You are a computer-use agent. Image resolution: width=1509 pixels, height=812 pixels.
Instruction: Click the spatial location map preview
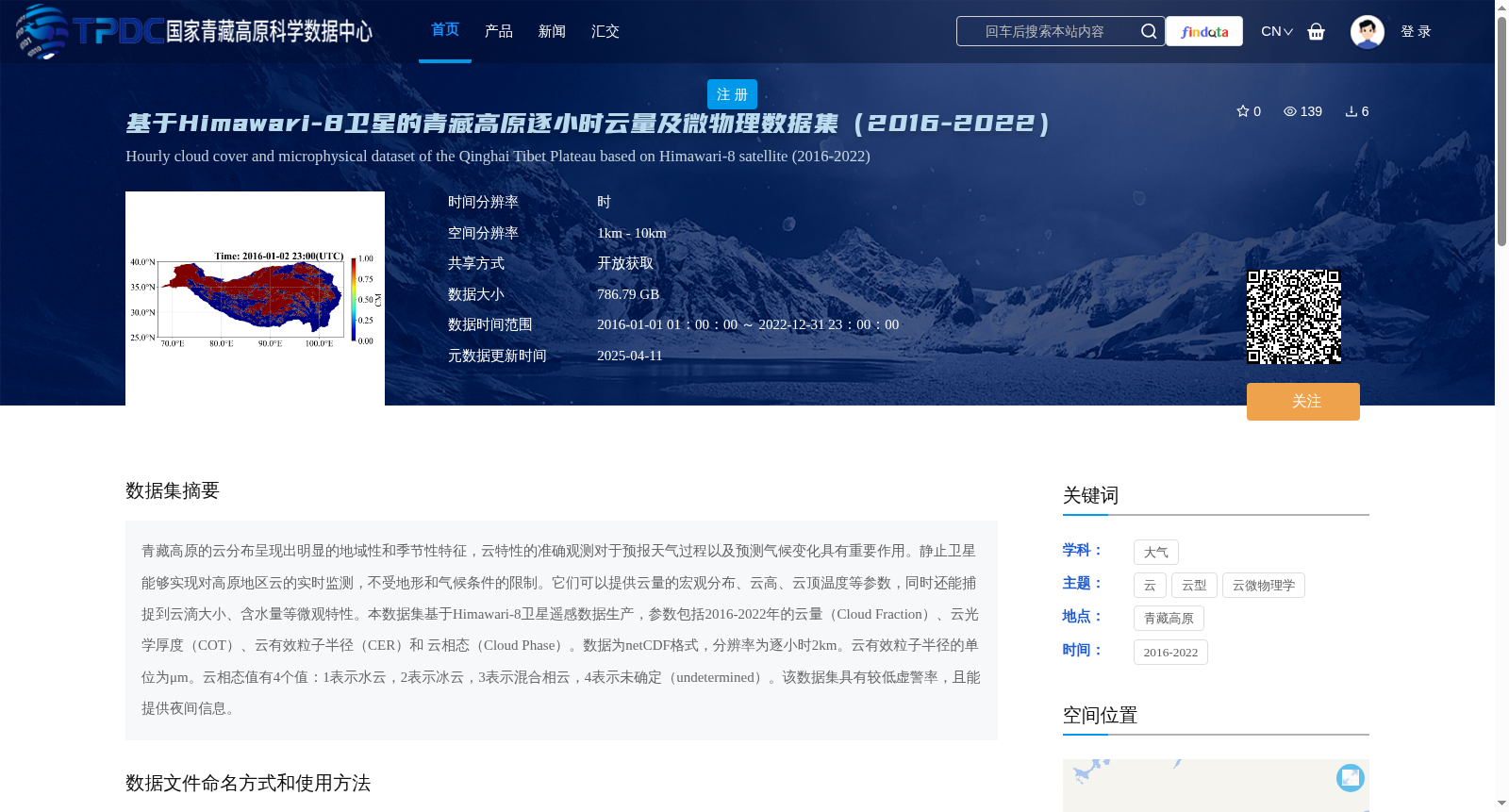pyautogui.click(x=1216, y=786)
